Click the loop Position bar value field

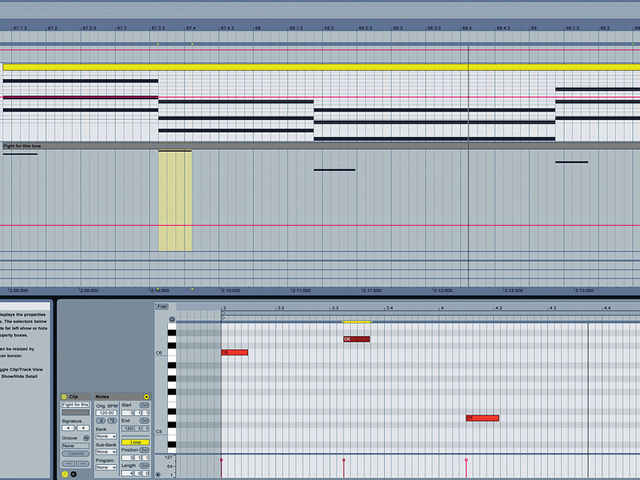(x=127, y=458)
